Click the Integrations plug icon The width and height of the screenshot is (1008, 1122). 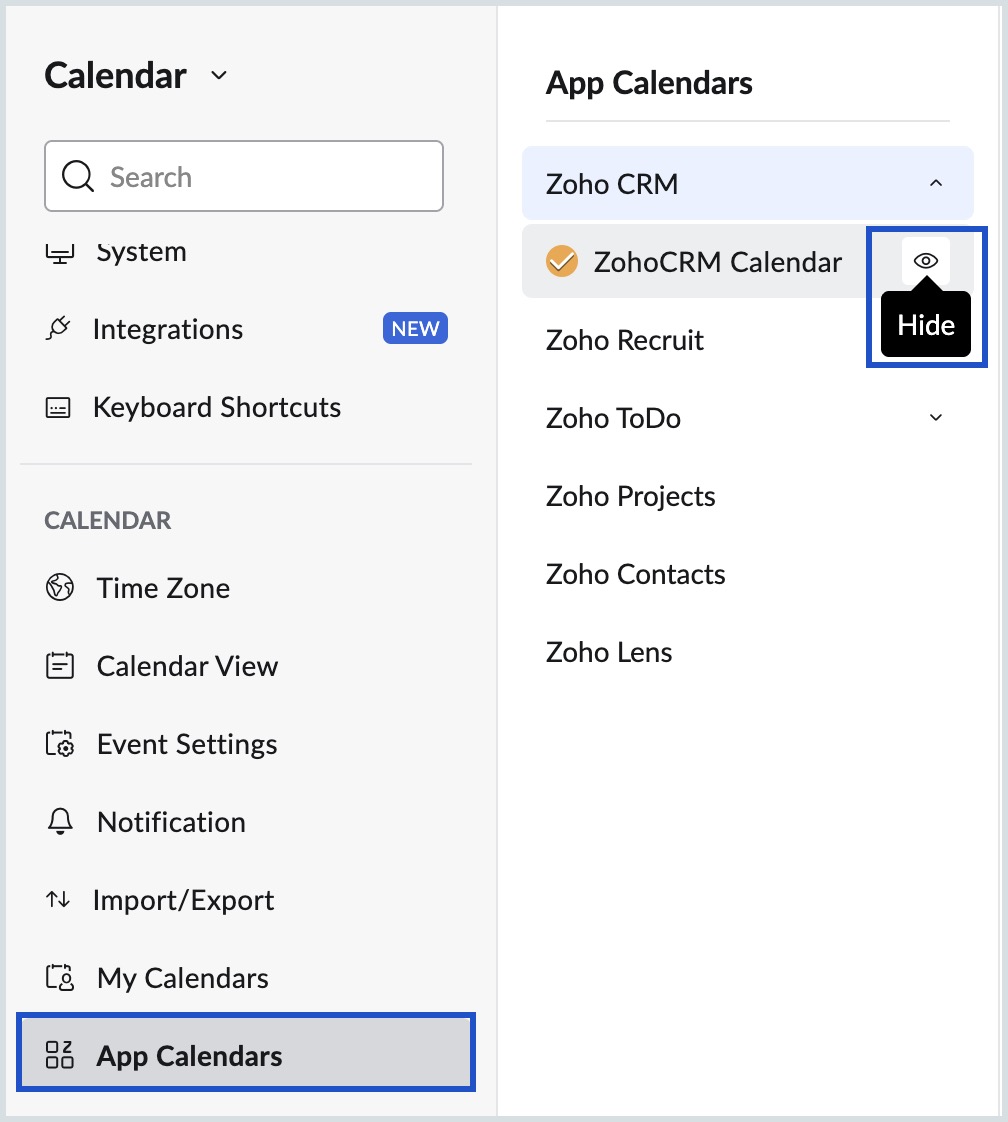pyautogui.click(x=61, y=329)
